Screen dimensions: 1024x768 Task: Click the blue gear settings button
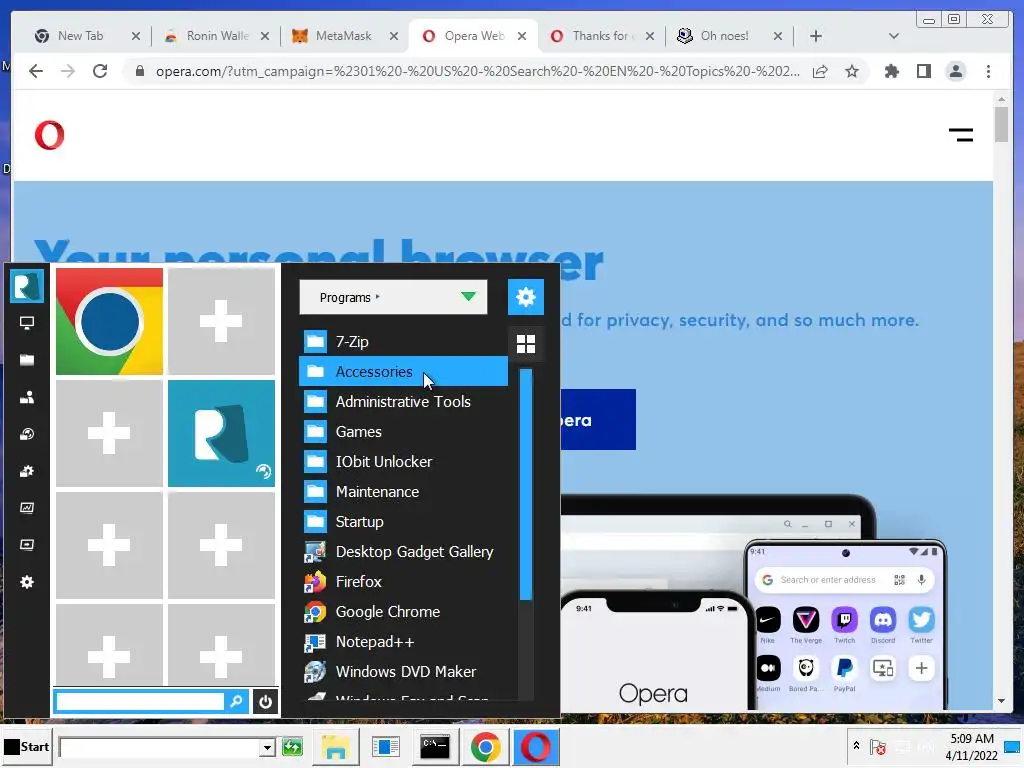click(x=526, y=297)
